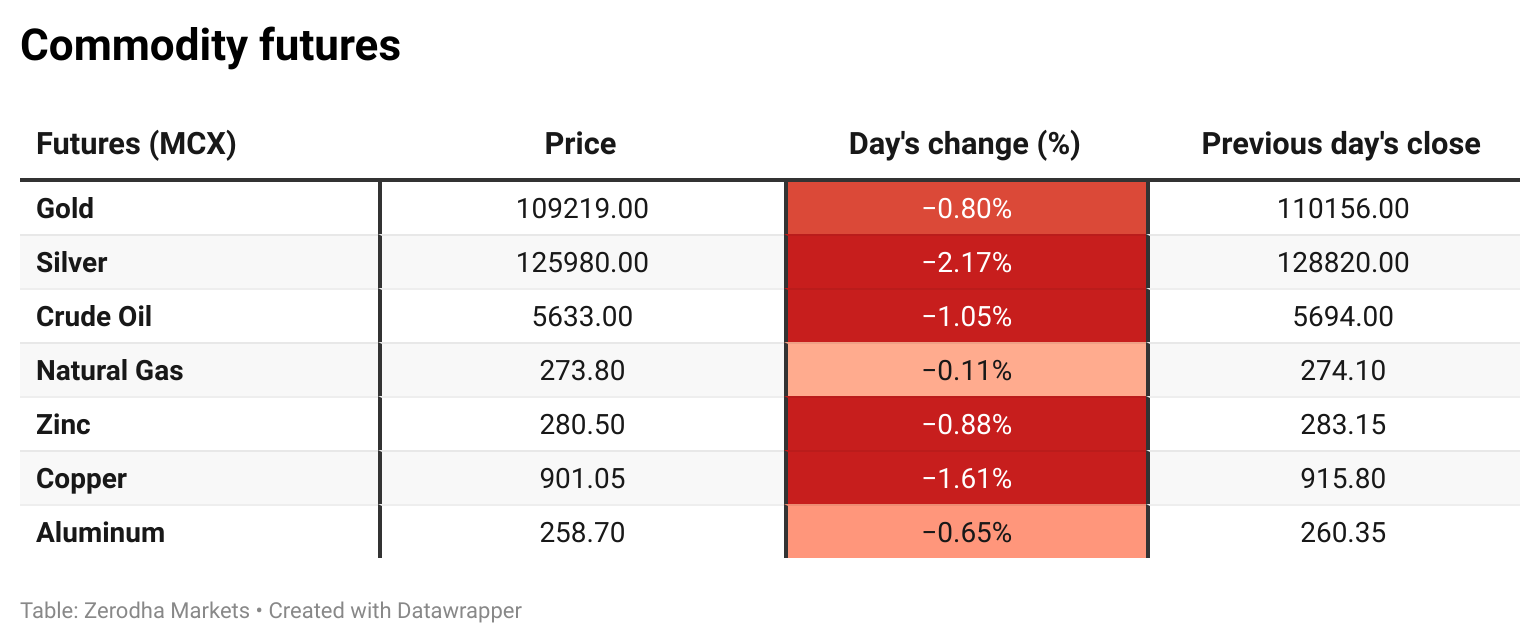This screenshot has height=644, width=1540.
Task: Select the Copper row label
Action: click(x=81, y=479)
